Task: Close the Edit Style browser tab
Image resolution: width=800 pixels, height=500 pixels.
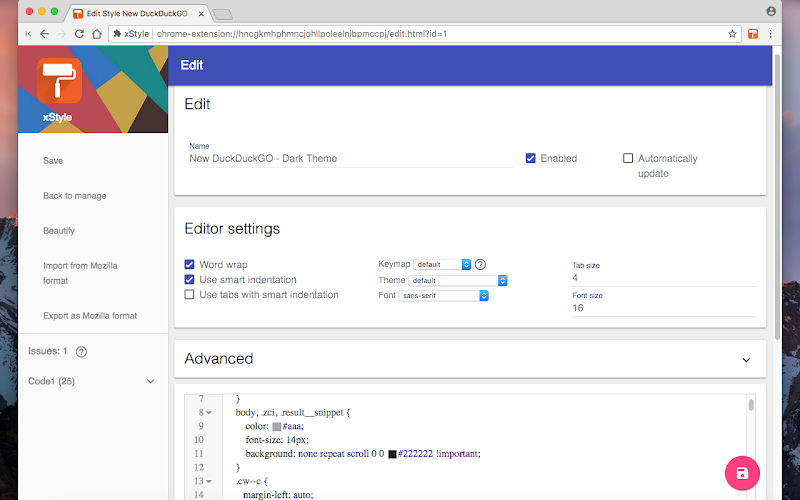Action: pos(201,13)
